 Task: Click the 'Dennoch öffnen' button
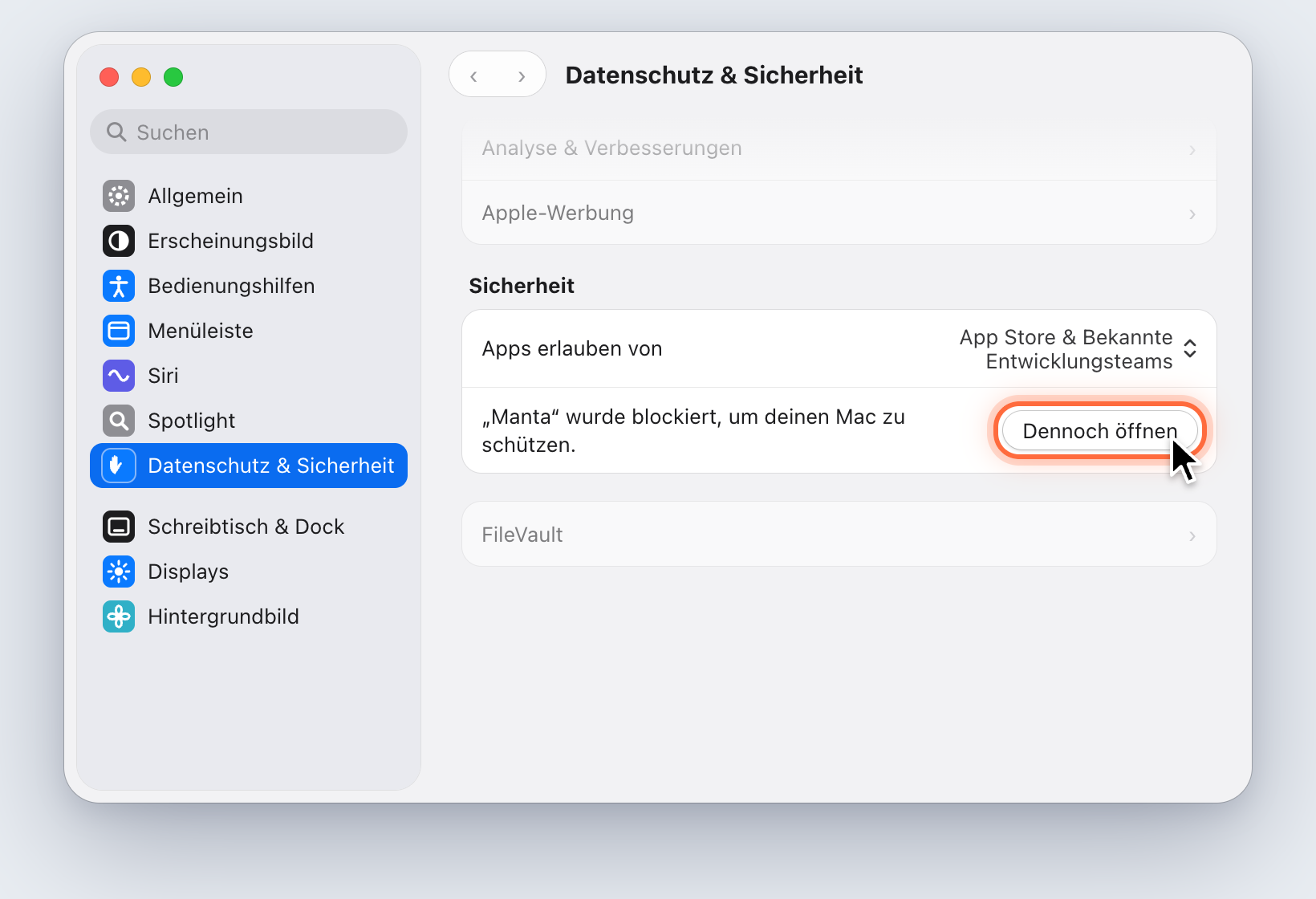[1099, 431]
